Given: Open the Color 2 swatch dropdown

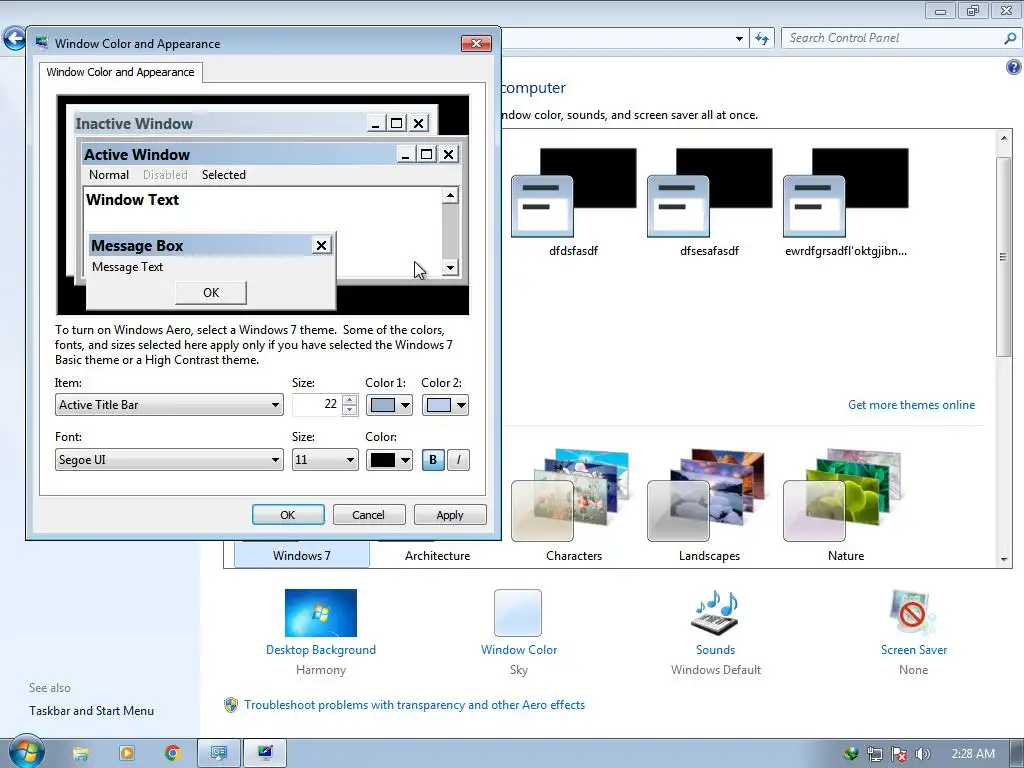Looking at the screenshot, I should [445, 405].
